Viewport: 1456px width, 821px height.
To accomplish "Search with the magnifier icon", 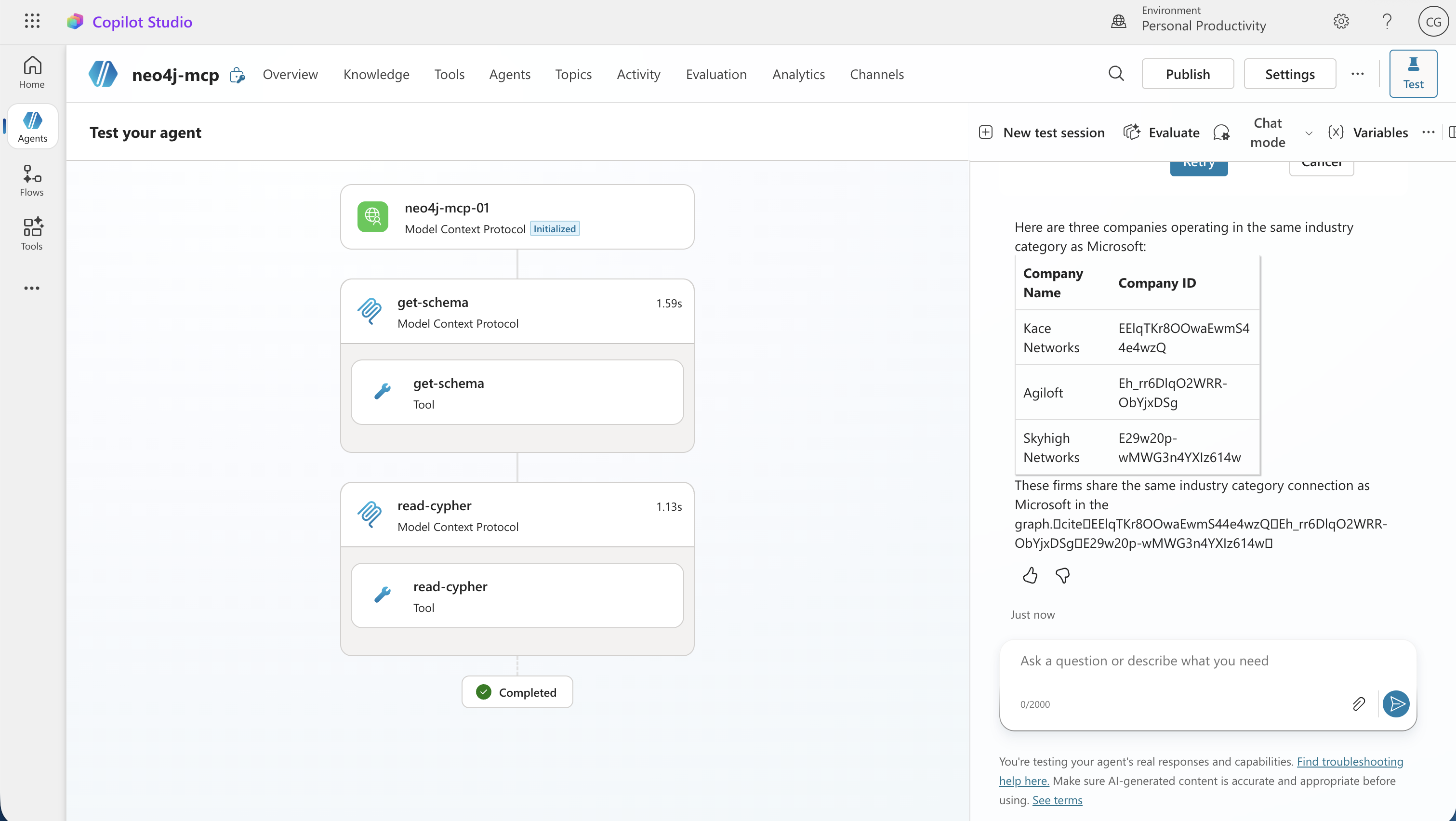I will [x=1116, y=74].
